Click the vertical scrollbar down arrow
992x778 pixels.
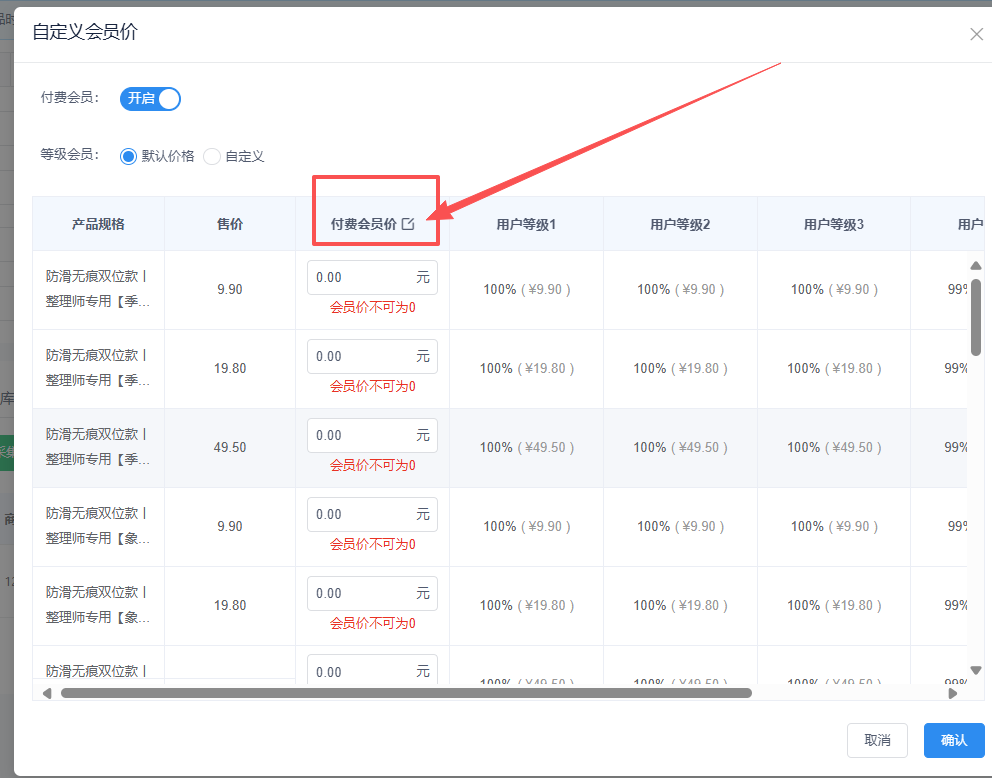[976, 670]
